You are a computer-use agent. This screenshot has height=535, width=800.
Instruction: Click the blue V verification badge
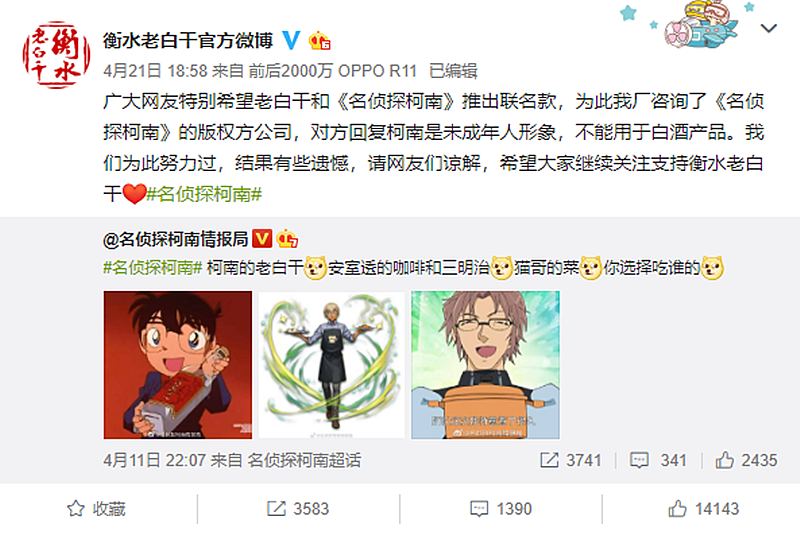click(291, 40)
